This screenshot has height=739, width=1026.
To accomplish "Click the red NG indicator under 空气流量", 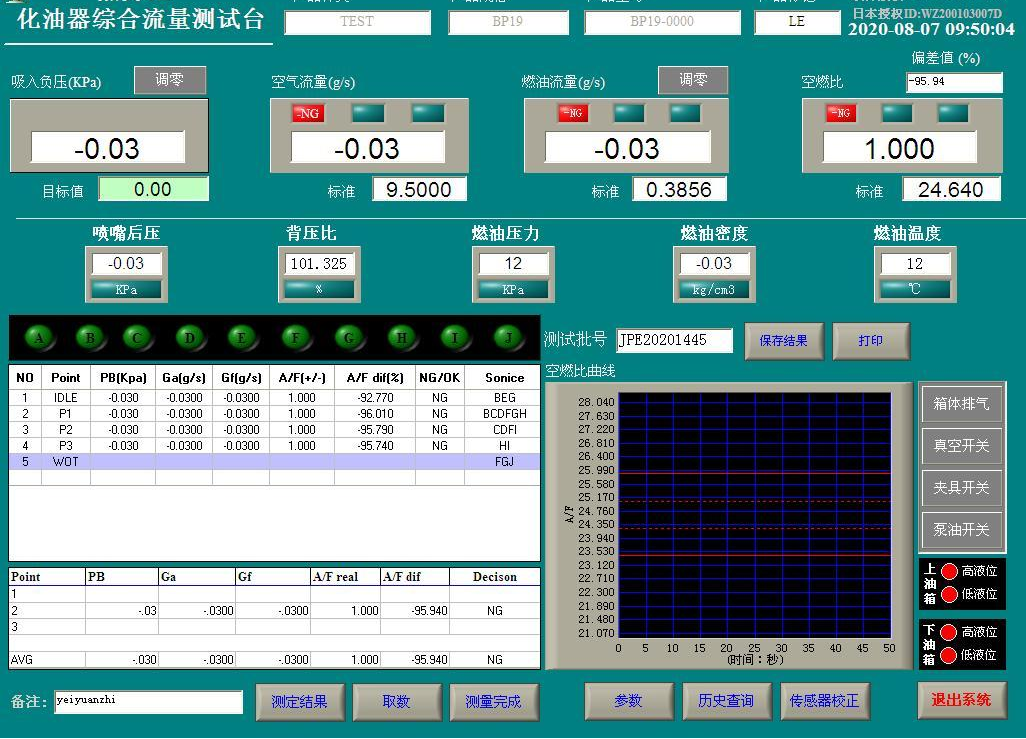I will 308,113.
